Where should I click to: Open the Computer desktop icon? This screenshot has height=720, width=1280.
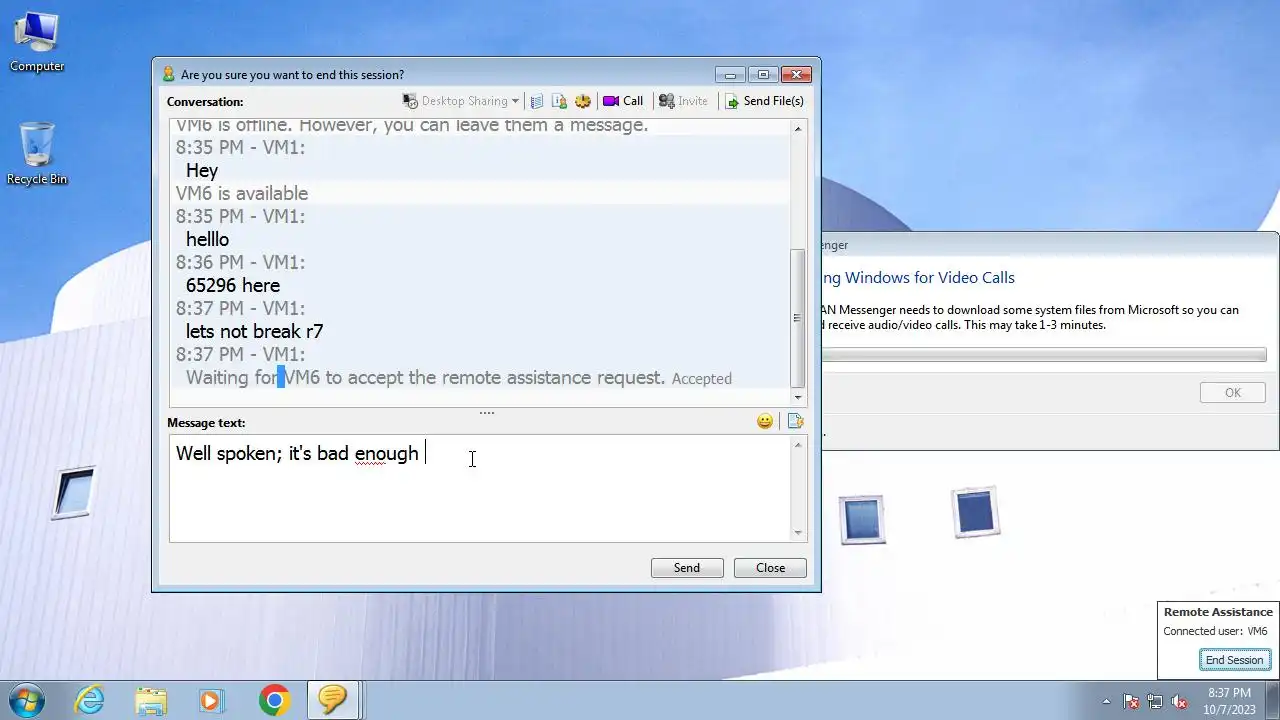(x=37, y=41)
